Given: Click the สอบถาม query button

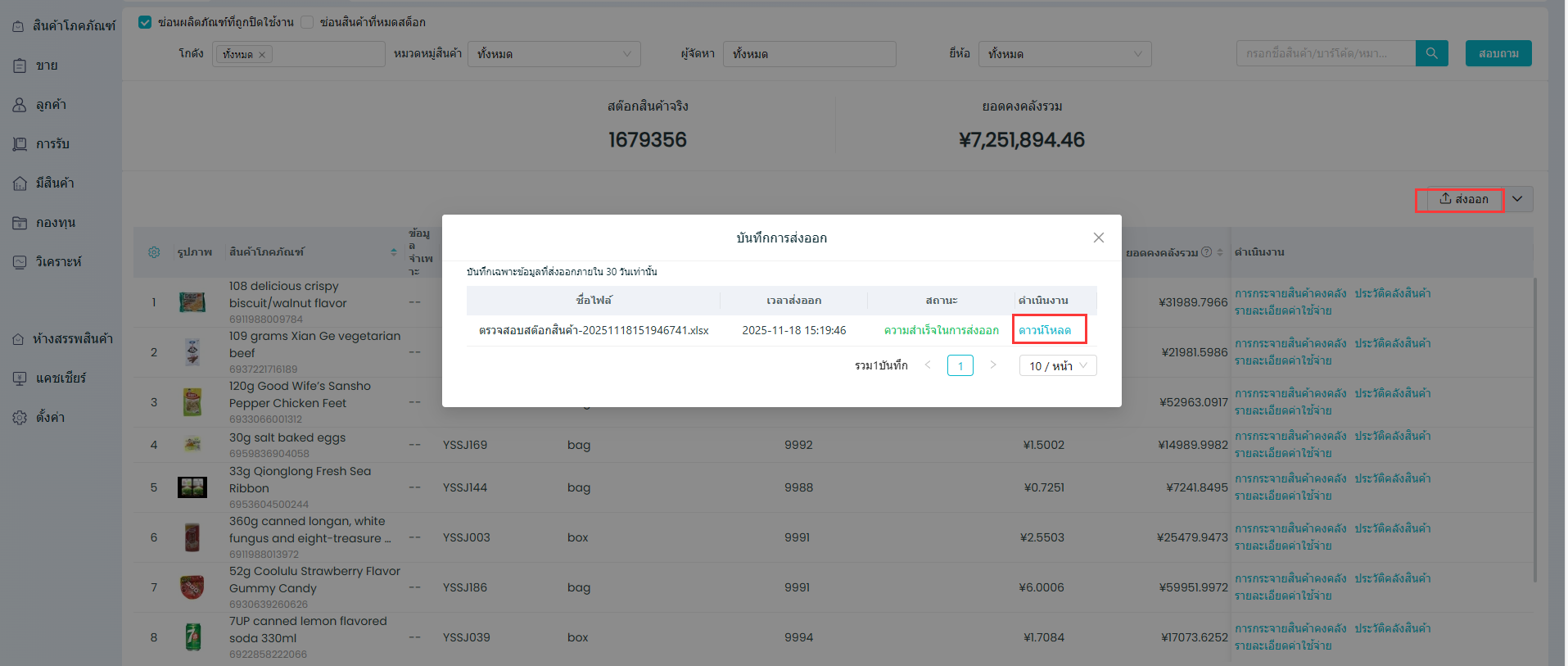Looking at the screenshot, I should tap(1498, 53).
